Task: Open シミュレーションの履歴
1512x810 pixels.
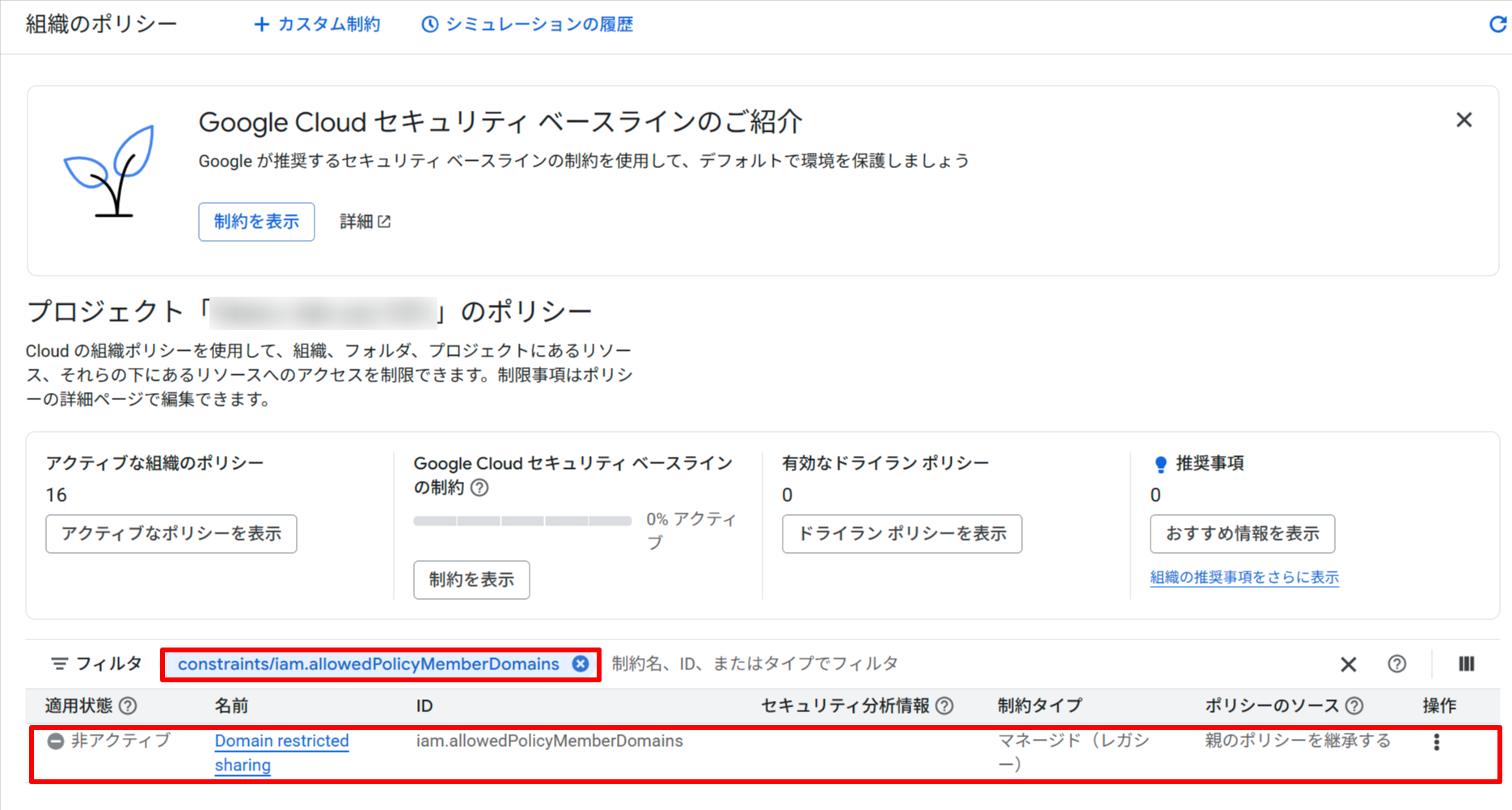Action: pos(526,24)
